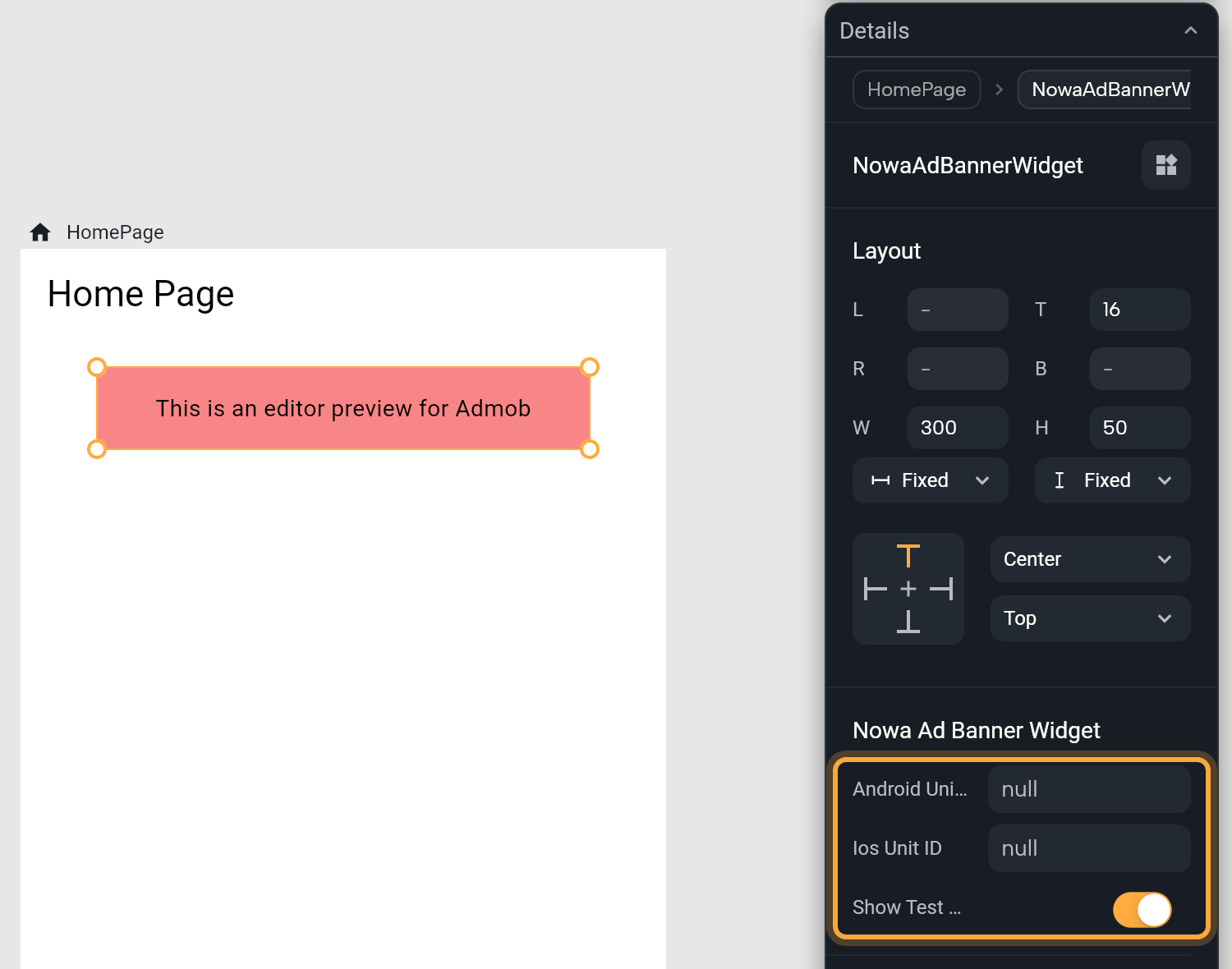Open the height Fixed sizing dropdown
Screen dimensions: 1232x969
coord(1112,480)
